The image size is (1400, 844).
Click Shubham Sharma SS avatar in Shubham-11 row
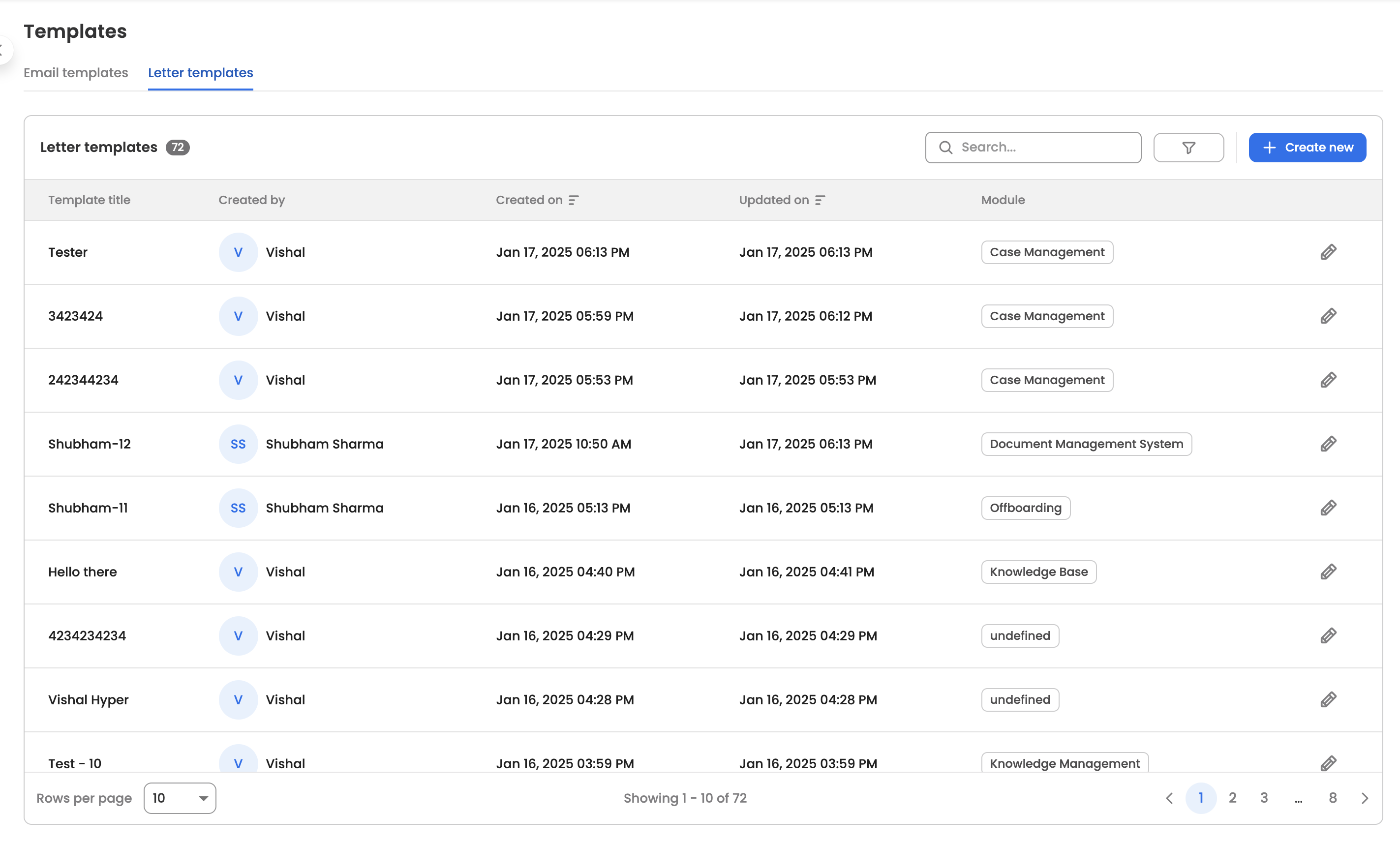238,508
